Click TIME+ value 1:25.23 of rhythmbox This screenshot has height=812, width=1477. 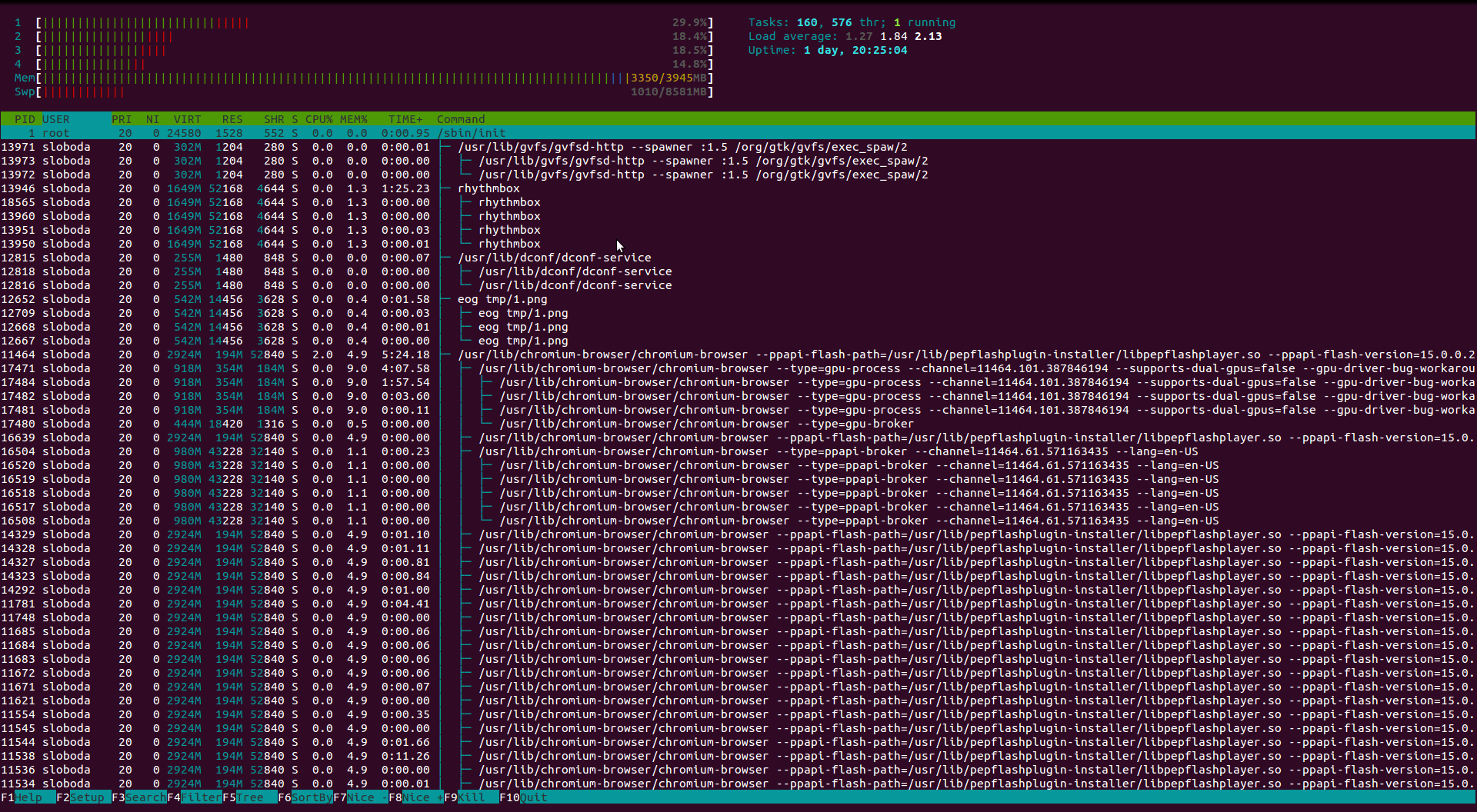coord(405,188)
